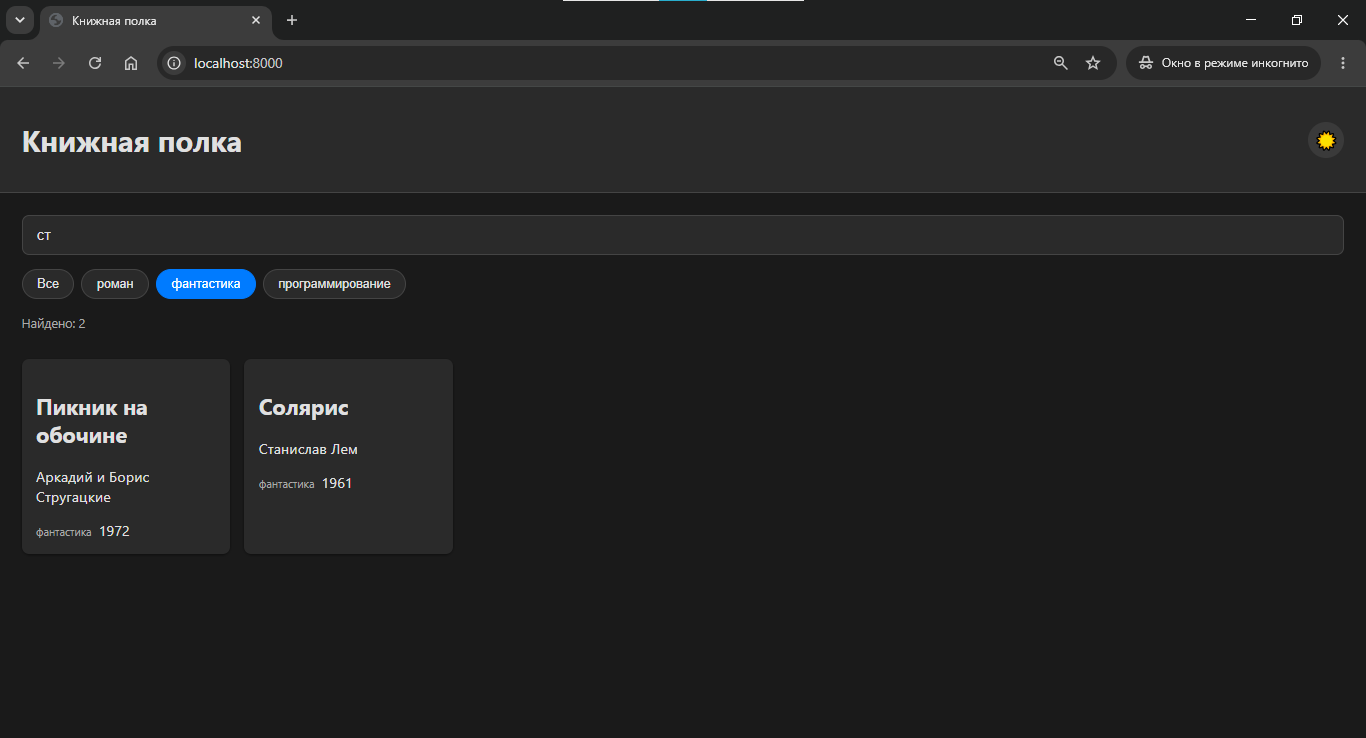Click author name Станислав Лем
The width and height of the screenshot is (1366, 738).
tap(308, 449)
